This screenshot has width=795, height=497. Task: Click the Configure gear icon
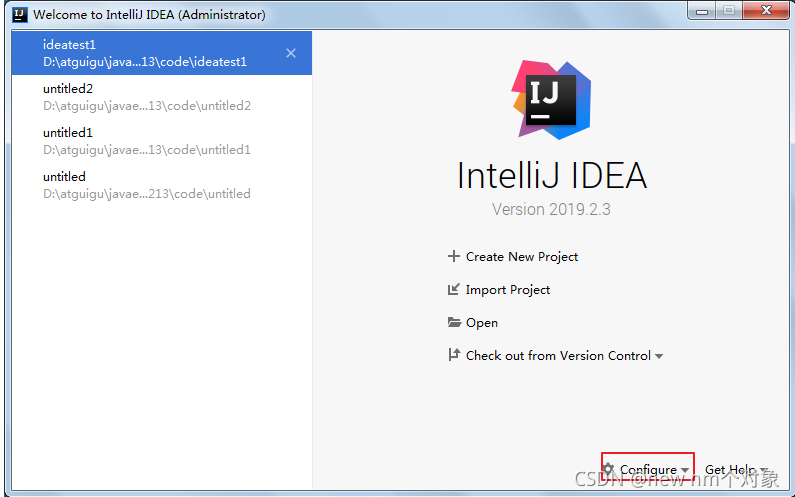point(609,469)
